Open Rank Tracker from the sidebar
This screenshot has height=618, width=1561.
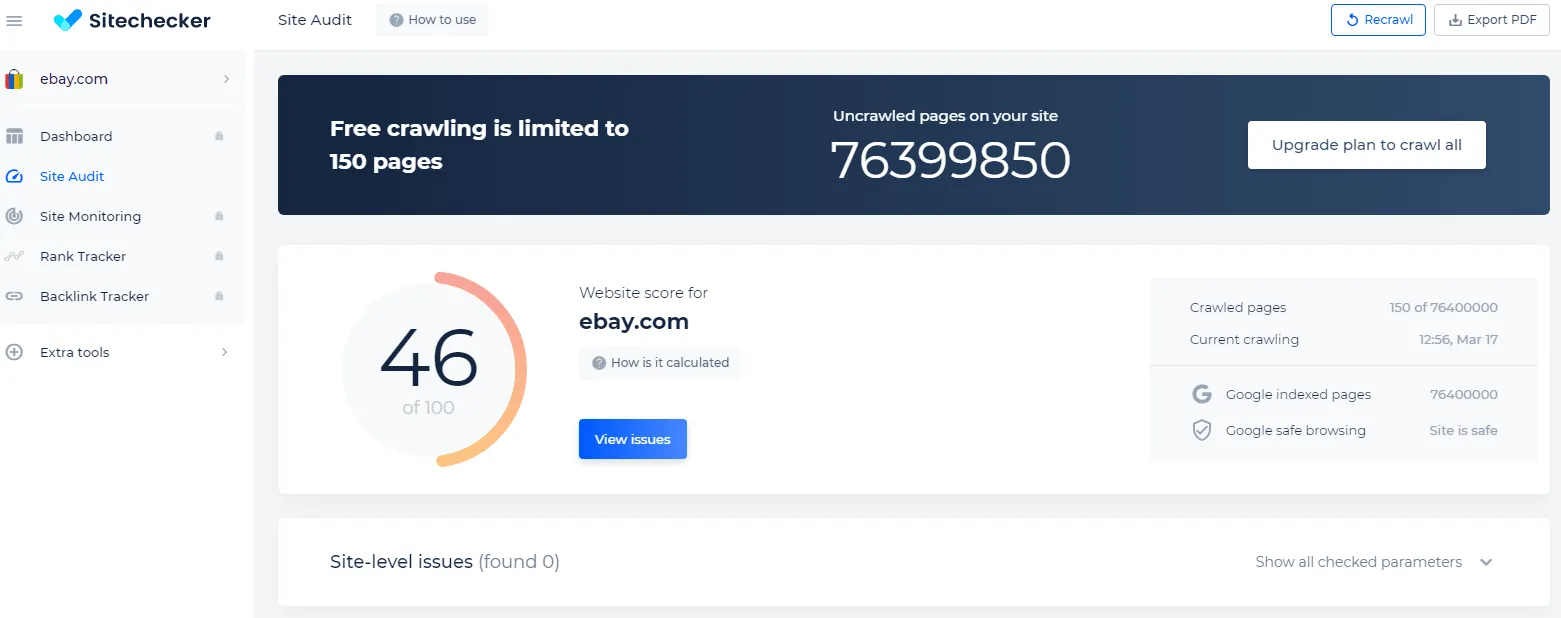83,256
